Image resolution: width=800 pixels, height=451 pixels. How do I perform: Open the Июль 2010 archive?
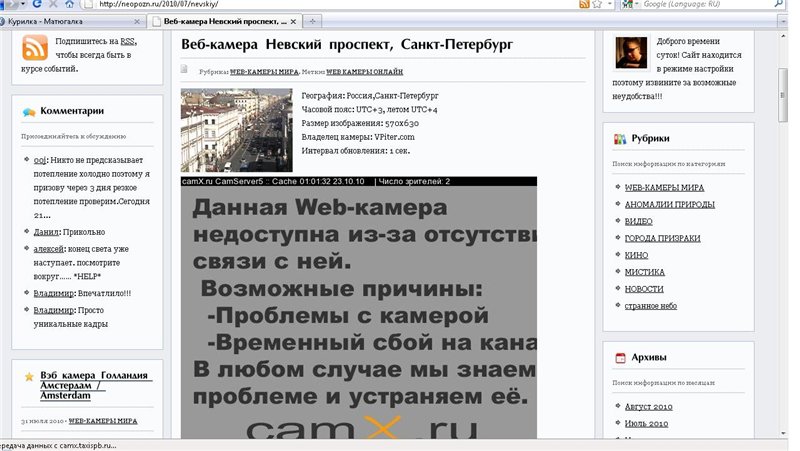(646, 423)
